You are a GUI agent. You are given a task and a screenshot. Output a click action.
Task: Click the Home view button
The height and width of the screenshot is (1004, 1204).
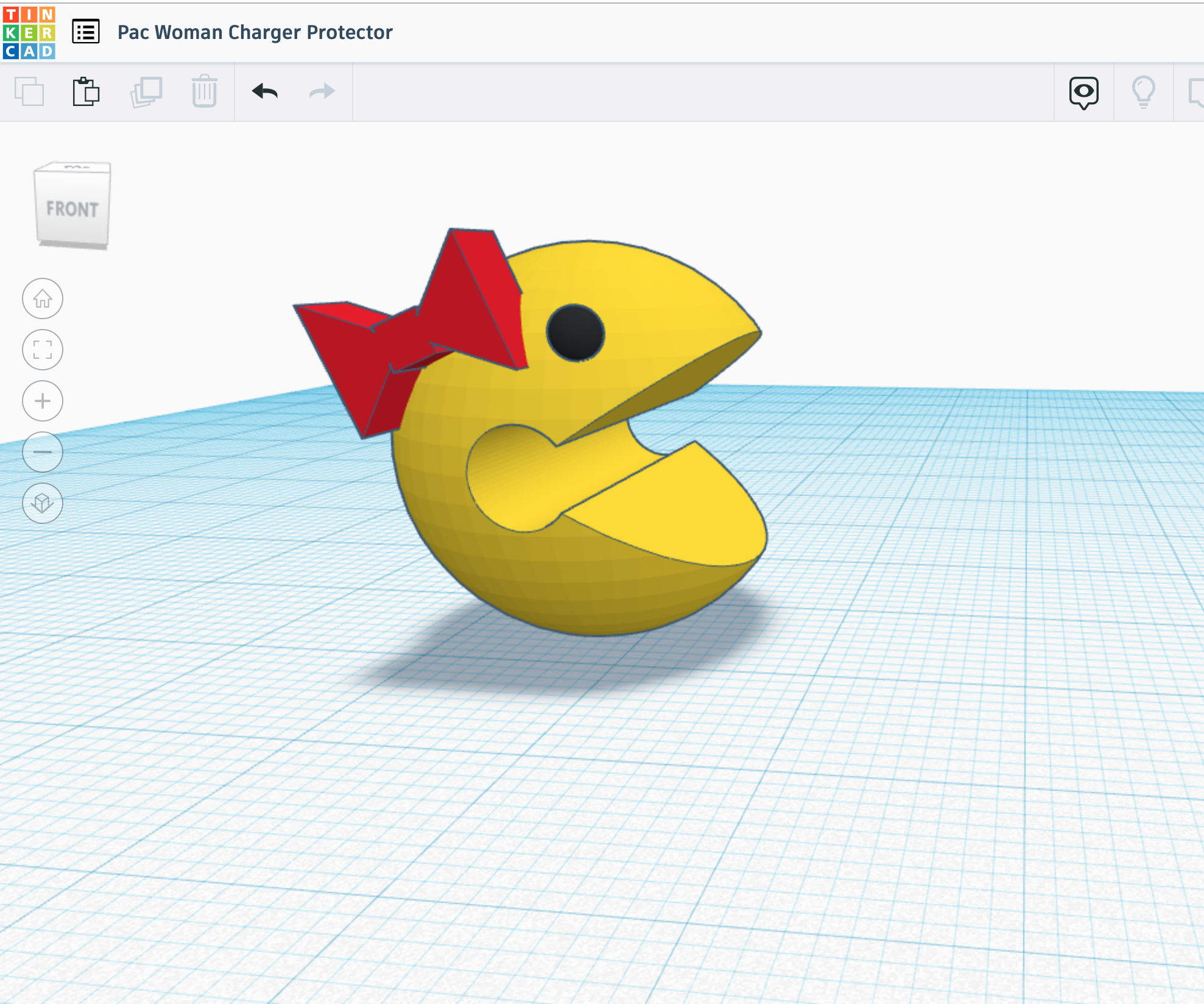[43, 299]
